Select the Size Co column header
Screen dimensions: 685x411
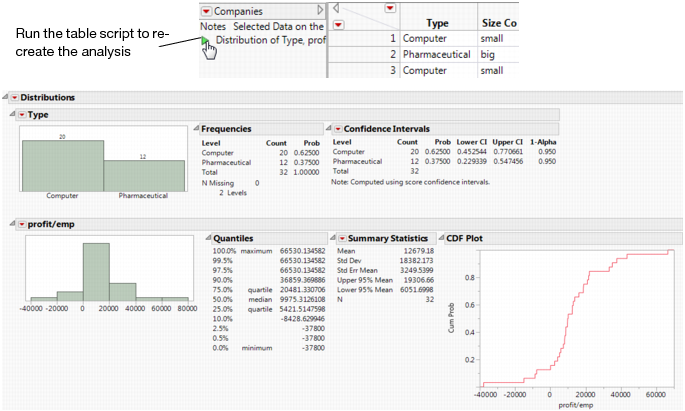pyautogui.click(x=498, y=22)
